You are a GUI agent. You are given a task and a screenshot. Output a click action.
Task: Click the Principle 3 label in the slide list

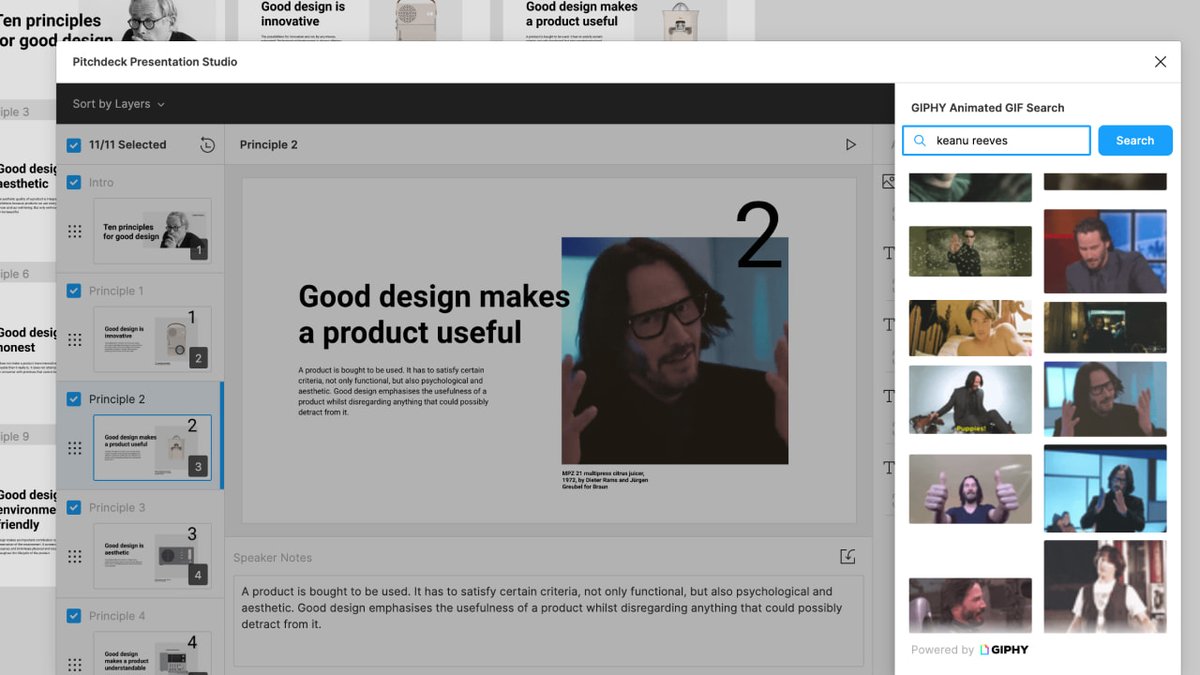(117, 508)
